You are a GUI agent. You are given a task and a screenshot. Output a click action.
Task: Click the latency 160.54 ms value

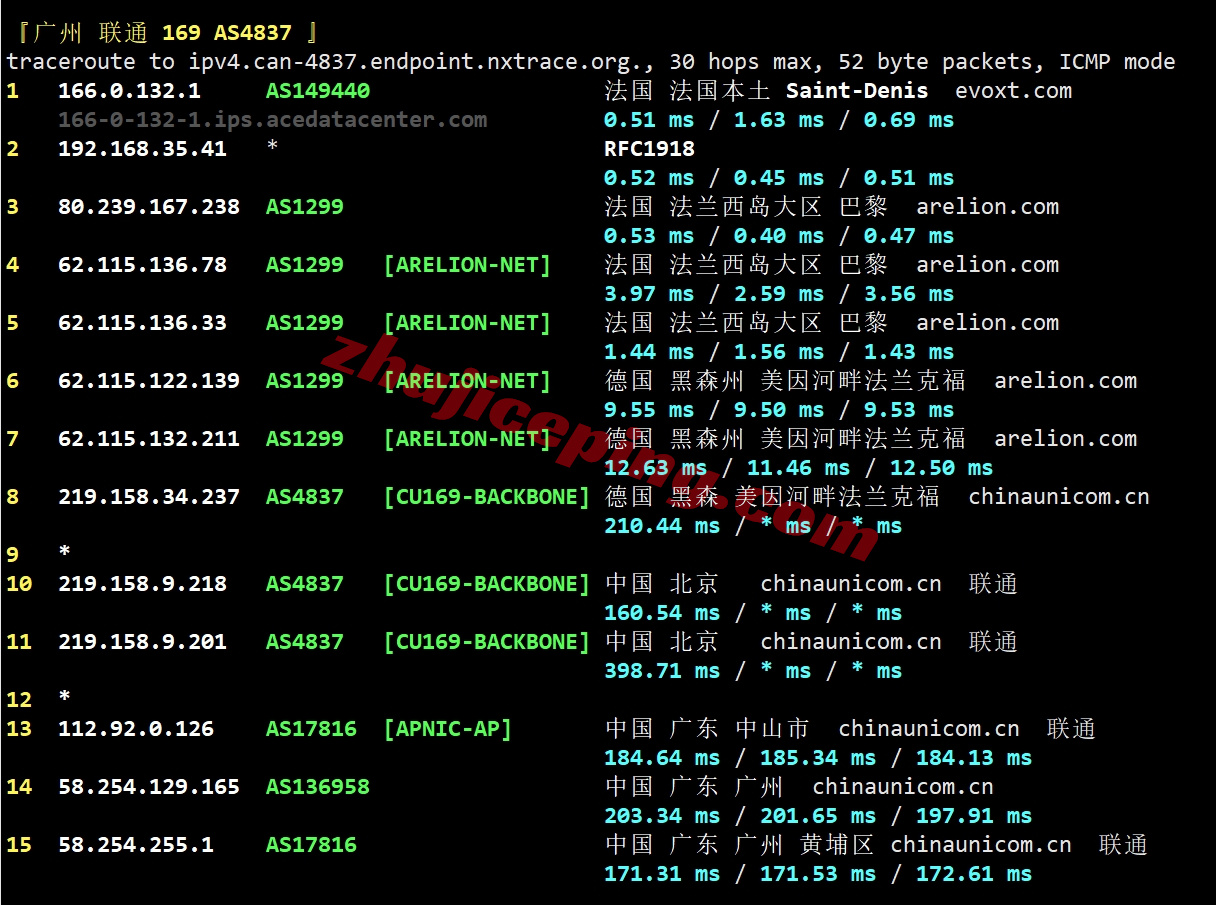tap(662, 613)
